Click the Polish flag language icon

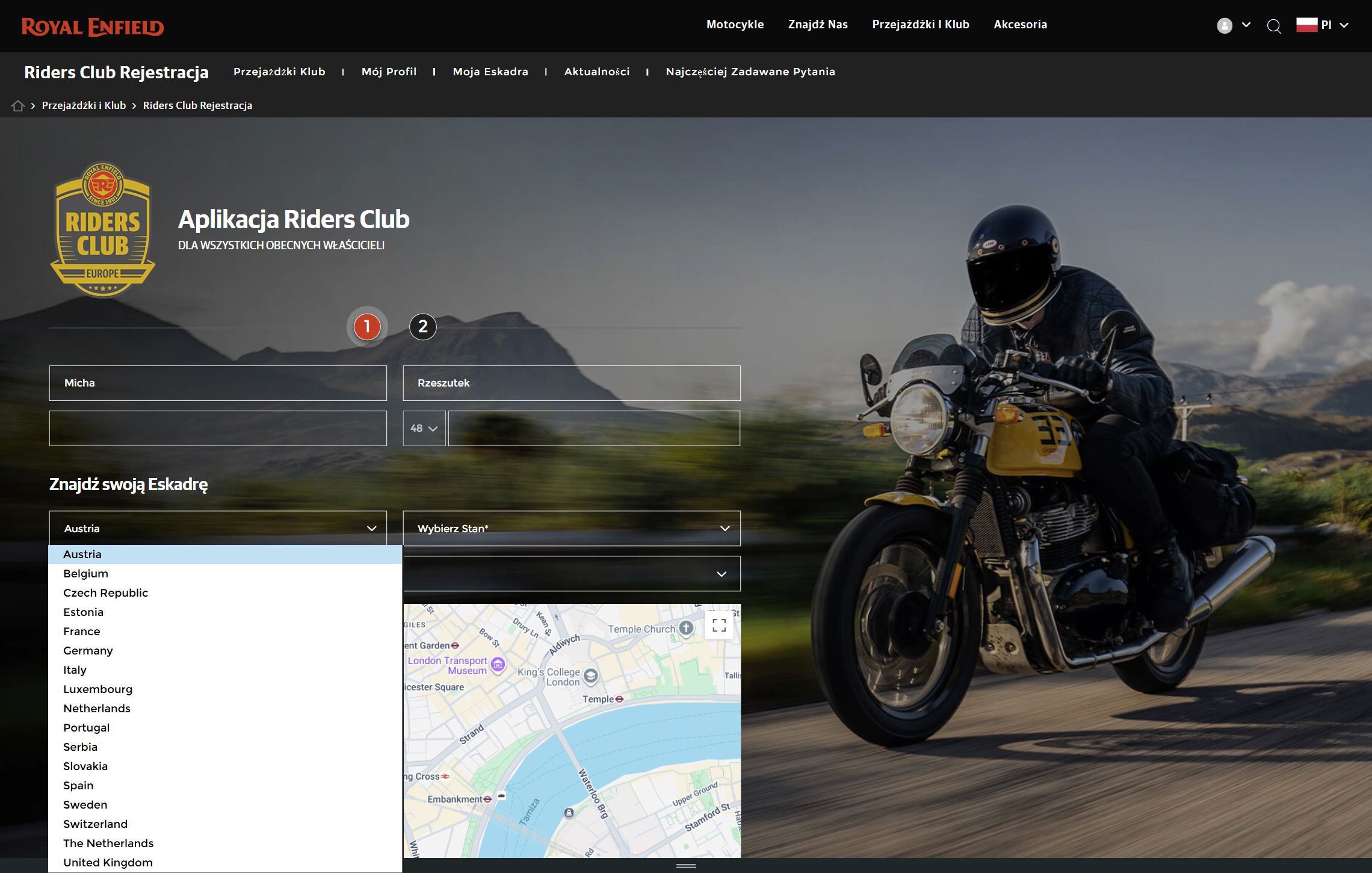(1306, 25)
